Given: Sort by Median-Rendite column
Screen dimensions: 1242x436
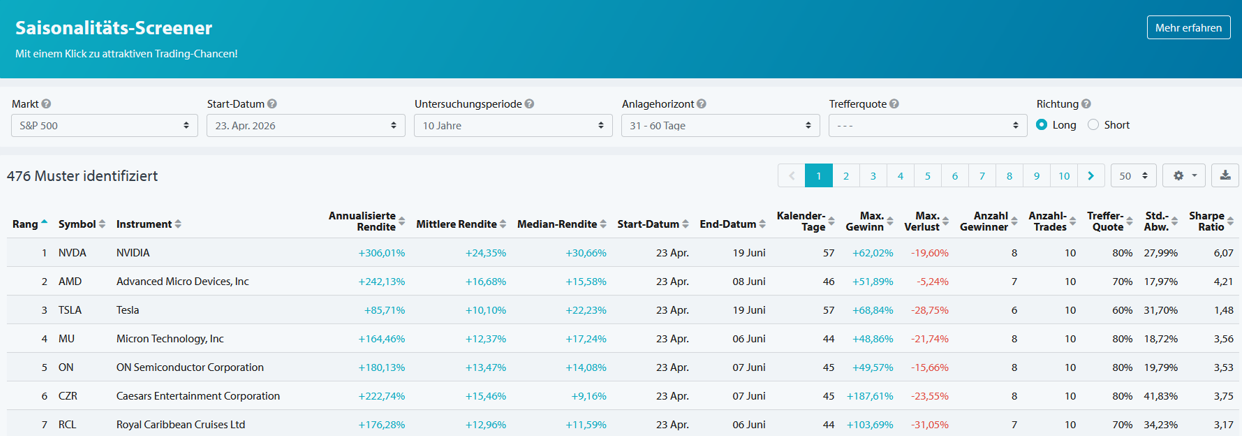Looking at the screenshot, I should 563,224.
